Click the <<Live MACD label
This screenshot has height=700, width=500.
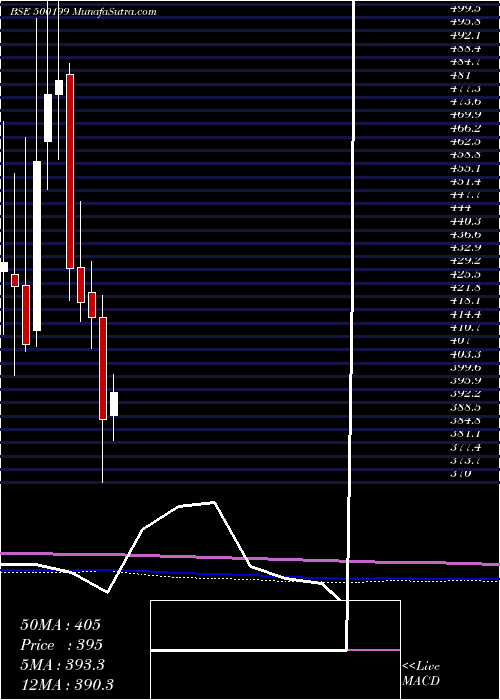point(421,674)
